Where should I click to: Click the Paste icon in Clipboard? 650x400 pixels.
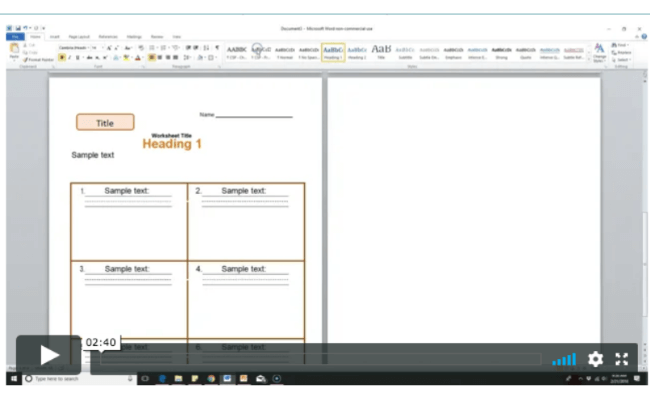tap(14, 49)
